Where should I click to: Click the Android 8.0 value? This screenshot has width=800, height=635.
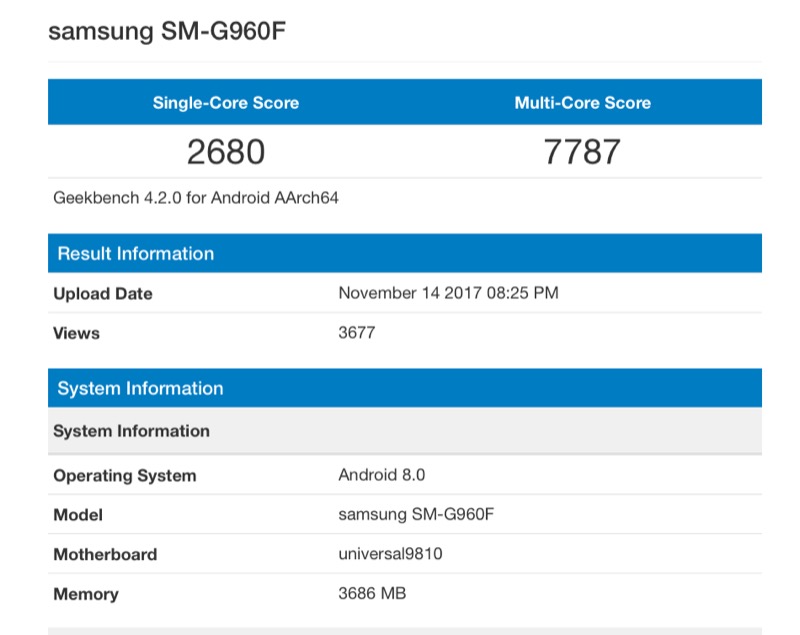(382, 475)
